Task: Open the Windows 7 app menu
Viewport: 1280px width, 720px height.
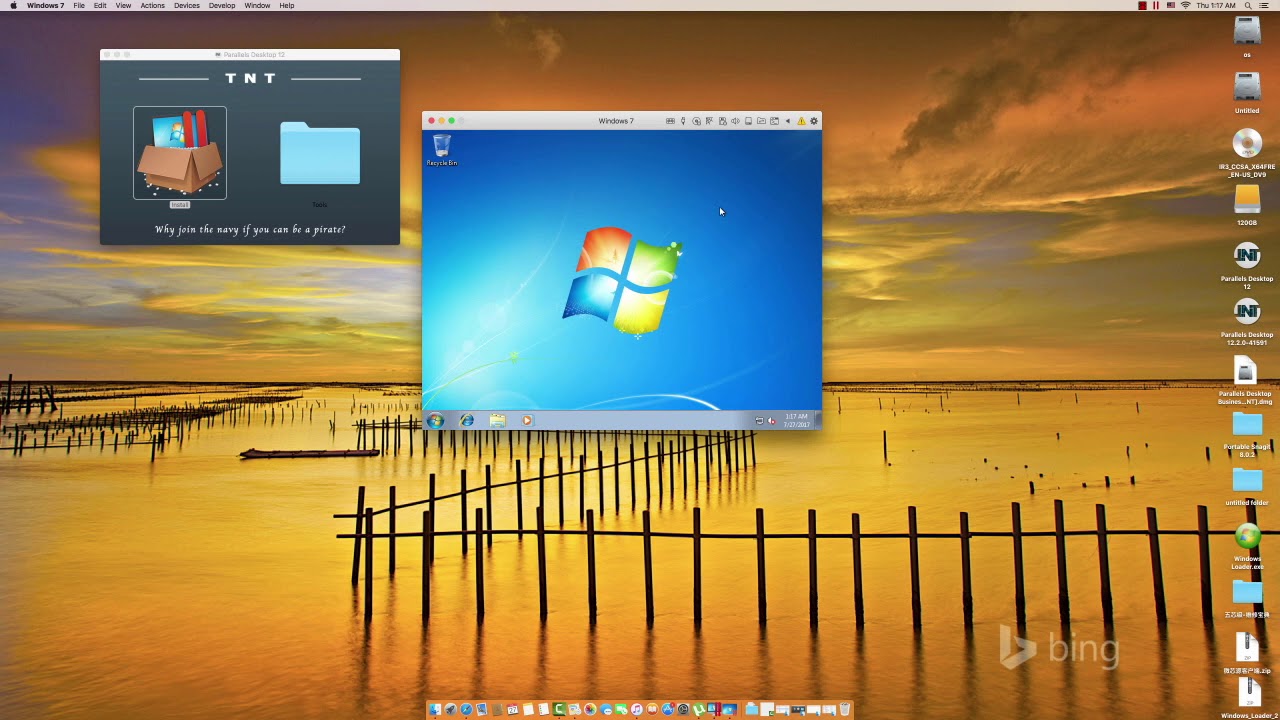Action: (x=45, y=6)
